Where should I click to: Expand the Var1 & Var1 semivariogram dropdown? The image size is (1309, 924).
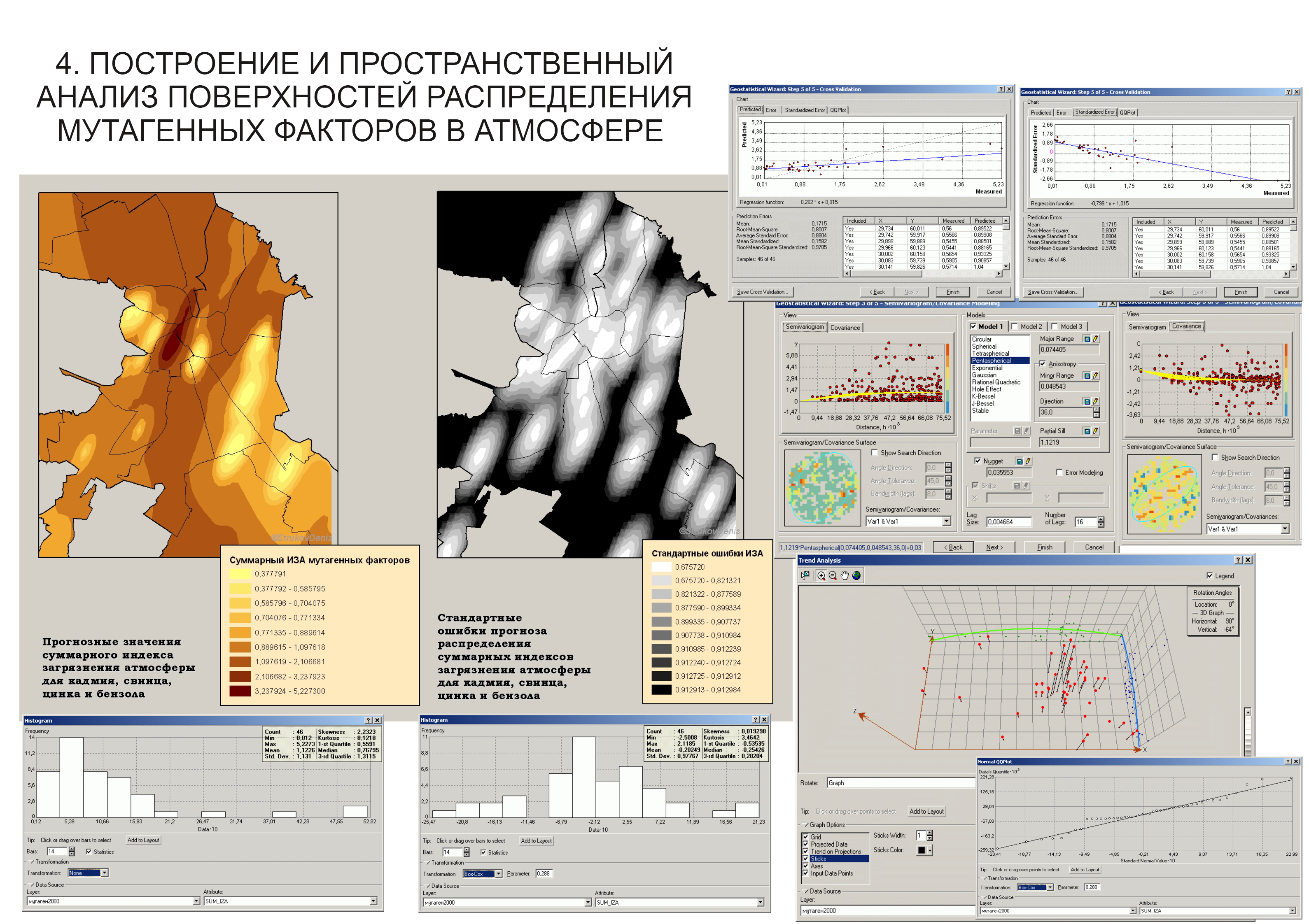point(946,521)
